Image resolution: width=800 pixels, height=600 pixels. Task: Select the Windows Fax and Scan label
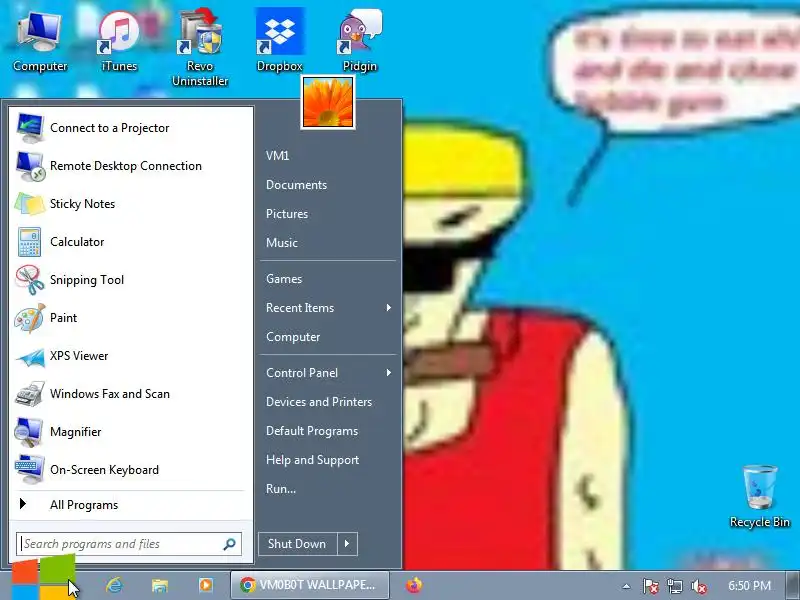click(110, 394)
